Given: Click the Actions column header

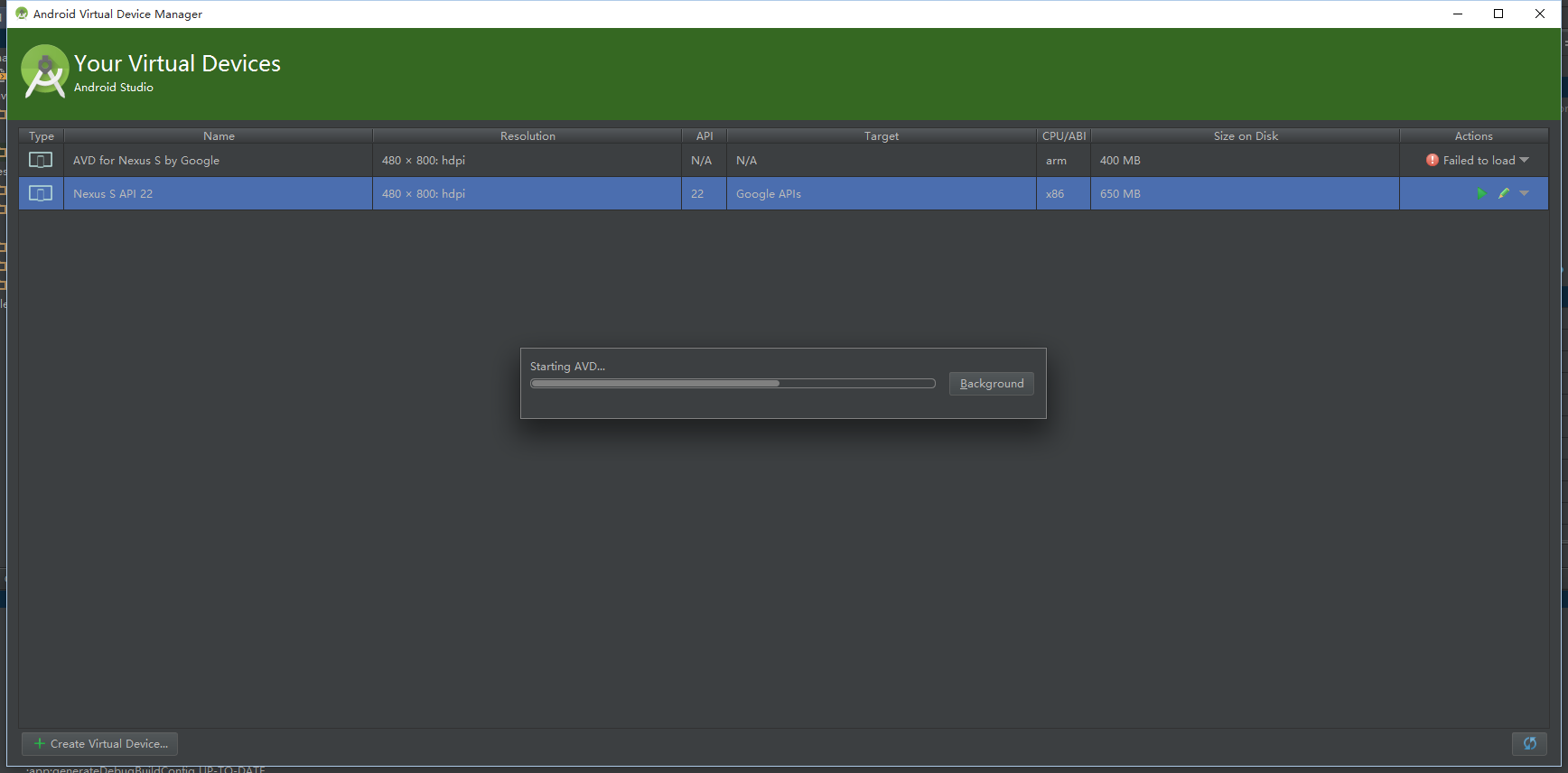Looking at the screenshot, I should point(1474,135).
